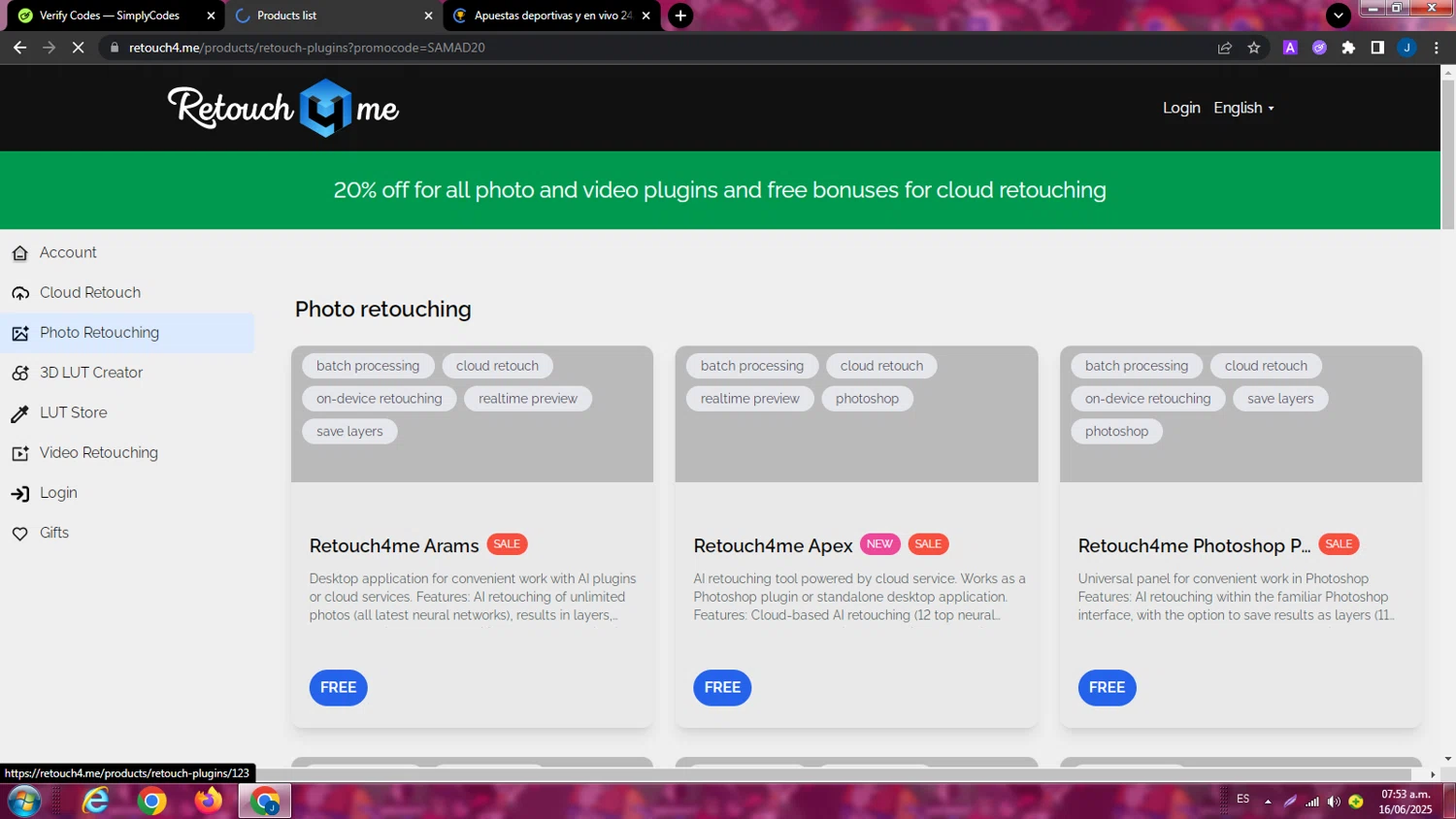Open the Windows Start button
The width and height of the screenshot is (1456, 819).
24,802
